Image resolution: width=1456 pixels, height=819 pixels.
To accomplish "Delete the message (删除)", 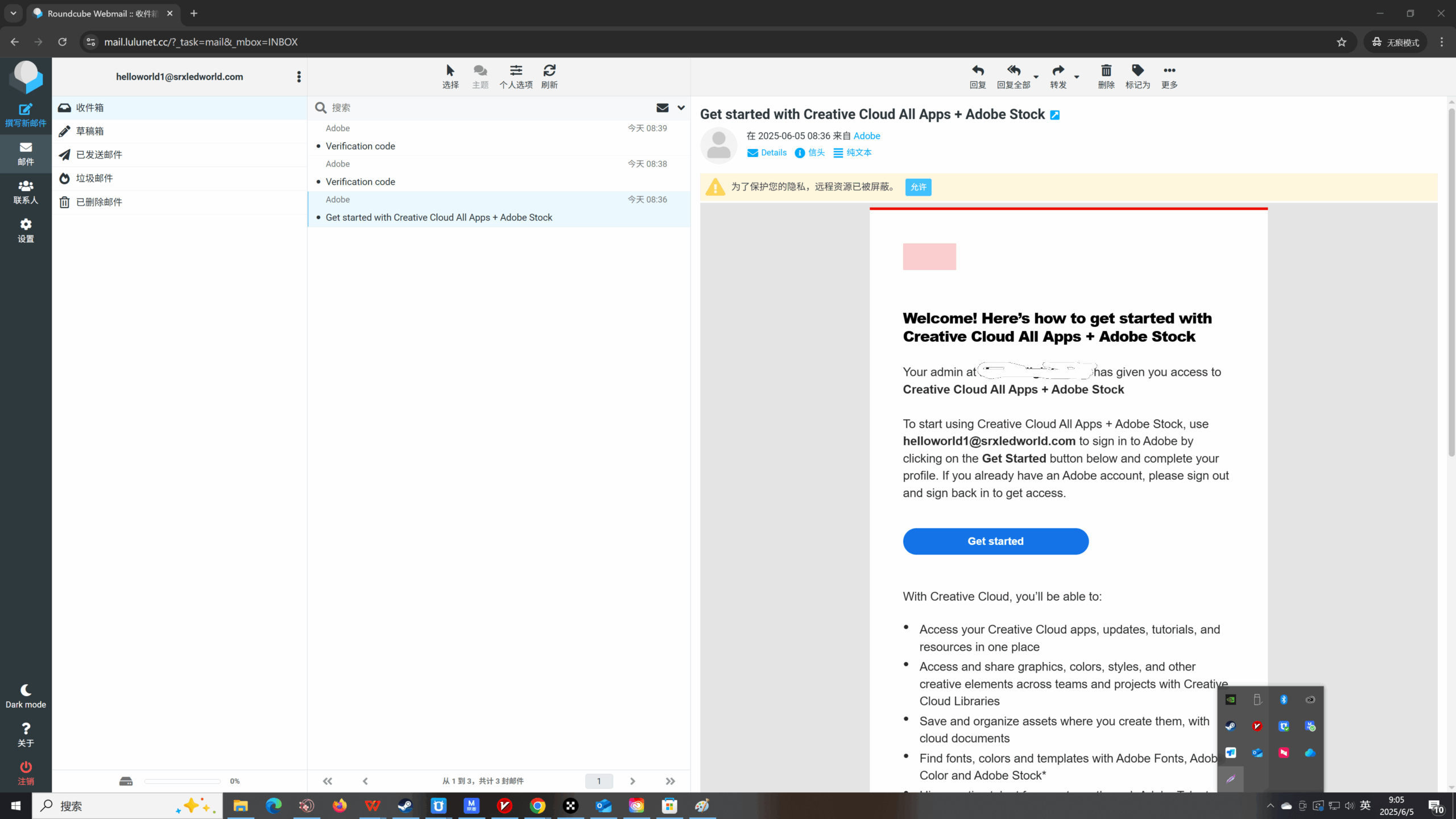I will click(1106, 76).
